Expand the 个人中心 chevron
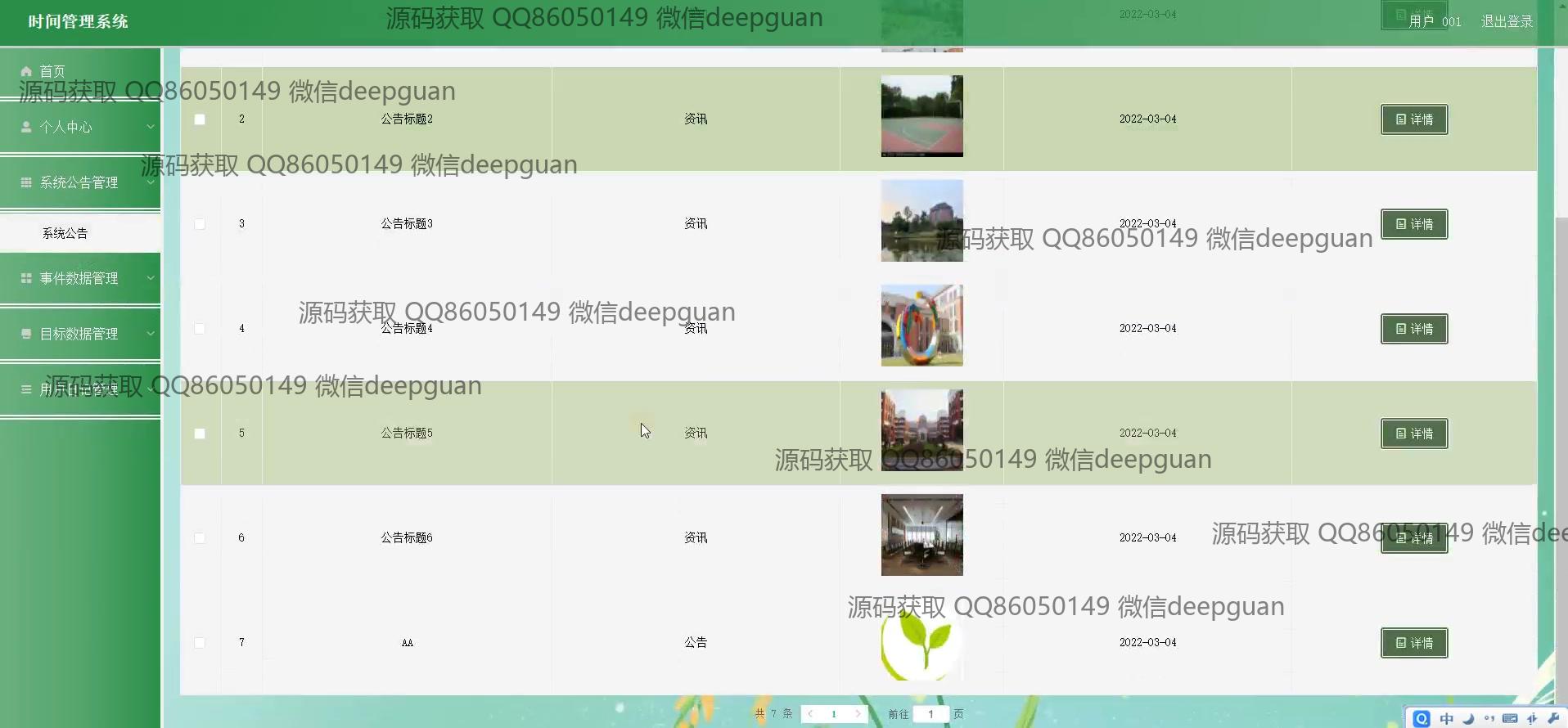The image size is (1568, 728). pos(151,127)
